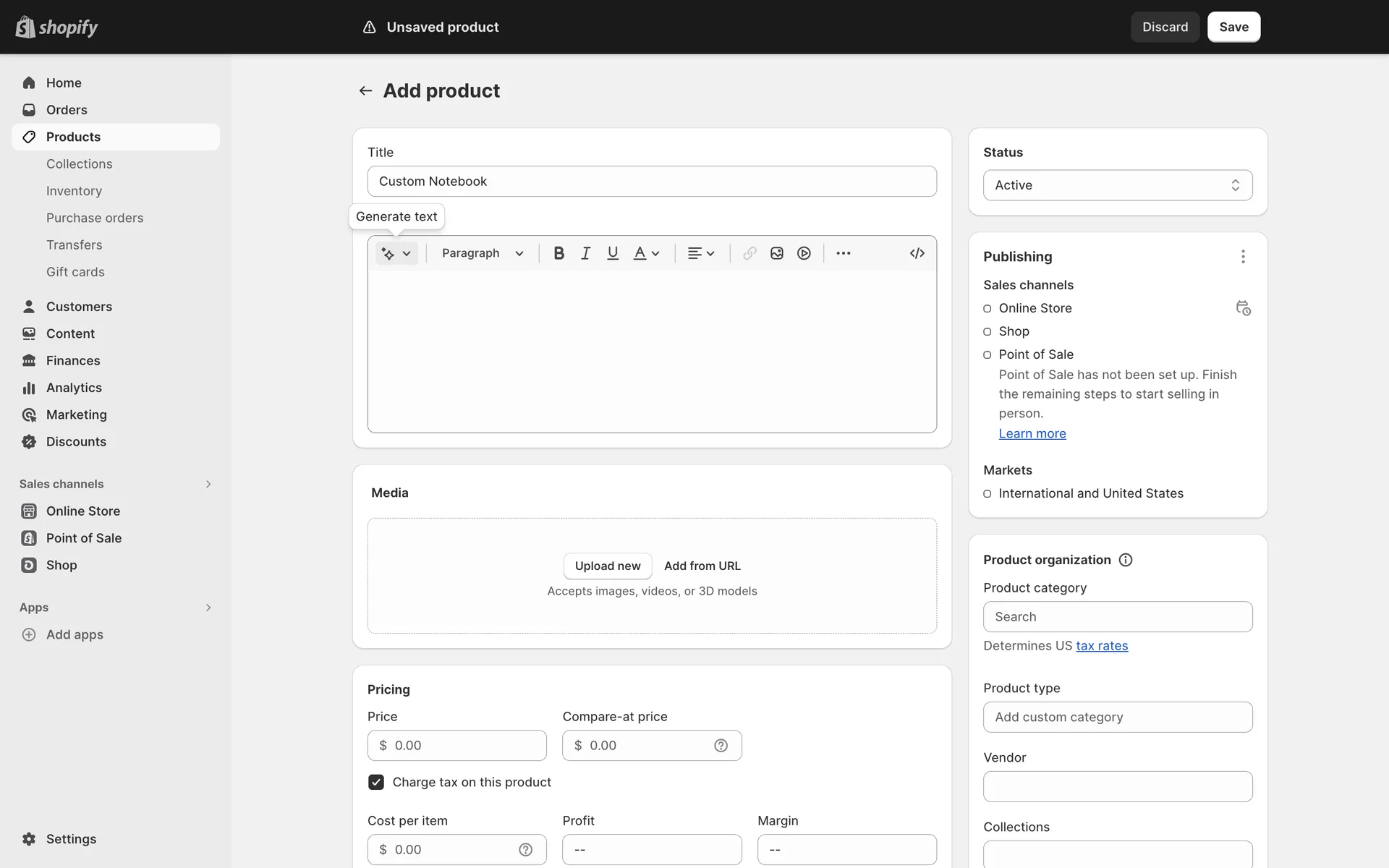Apply underline formatting in editor toolbar

(613, 253)
